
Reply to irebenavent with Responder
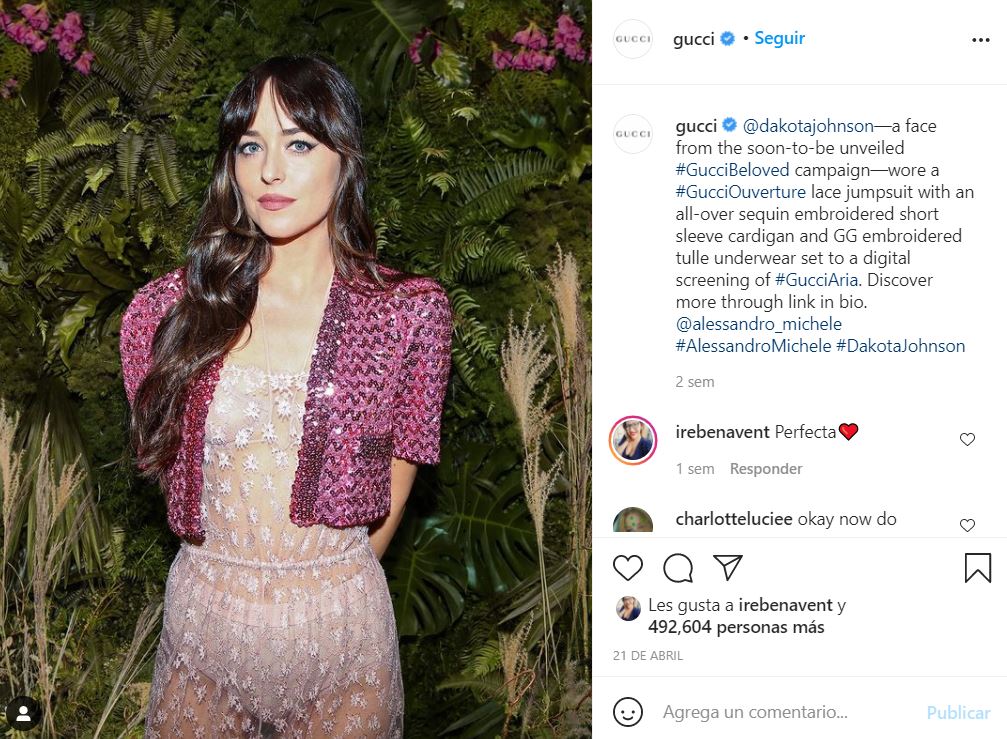tap(766, 469)
